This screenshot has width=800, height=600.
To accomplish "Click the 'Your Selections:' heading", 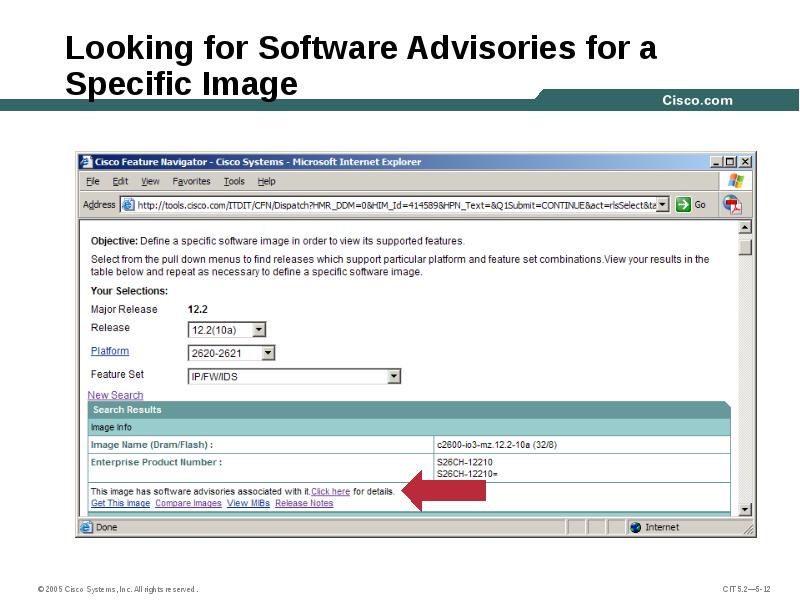I will tap(129, 291).
